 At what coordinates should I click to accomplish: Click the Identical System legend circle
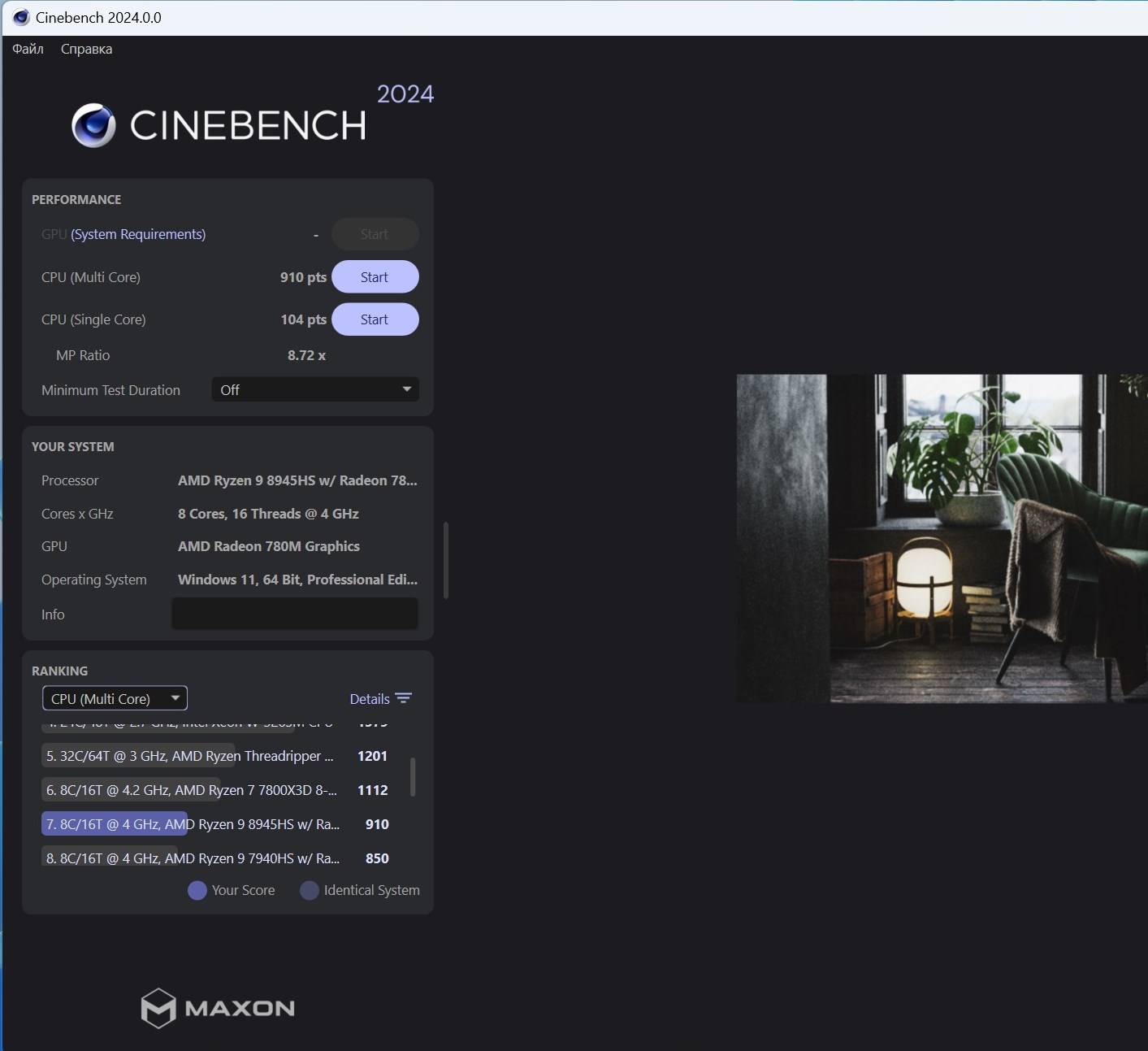point(309,891)
